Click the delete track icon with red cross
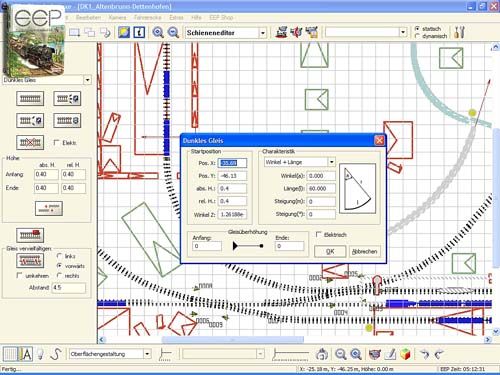The image size is (500, 375). 30,143
